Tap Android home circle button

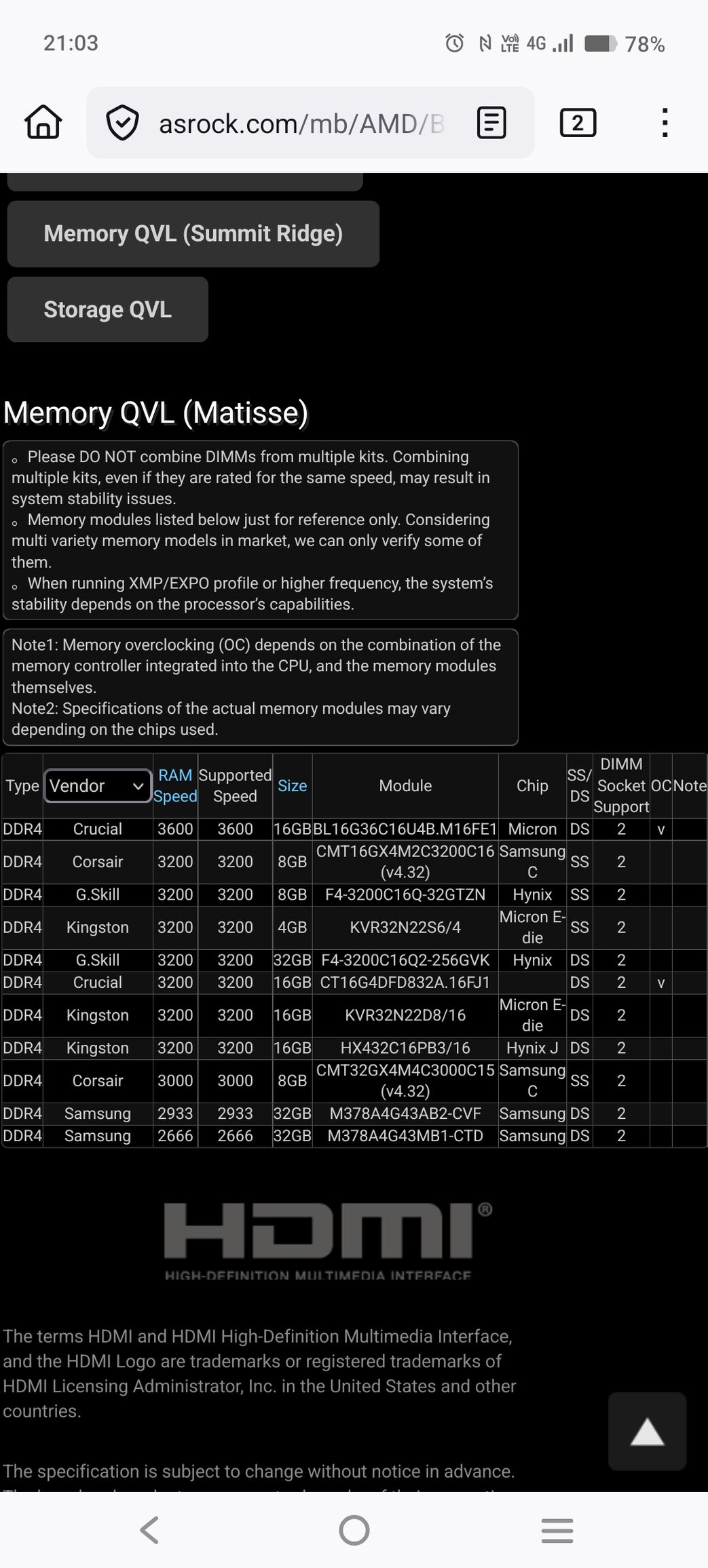point(354,1530)
